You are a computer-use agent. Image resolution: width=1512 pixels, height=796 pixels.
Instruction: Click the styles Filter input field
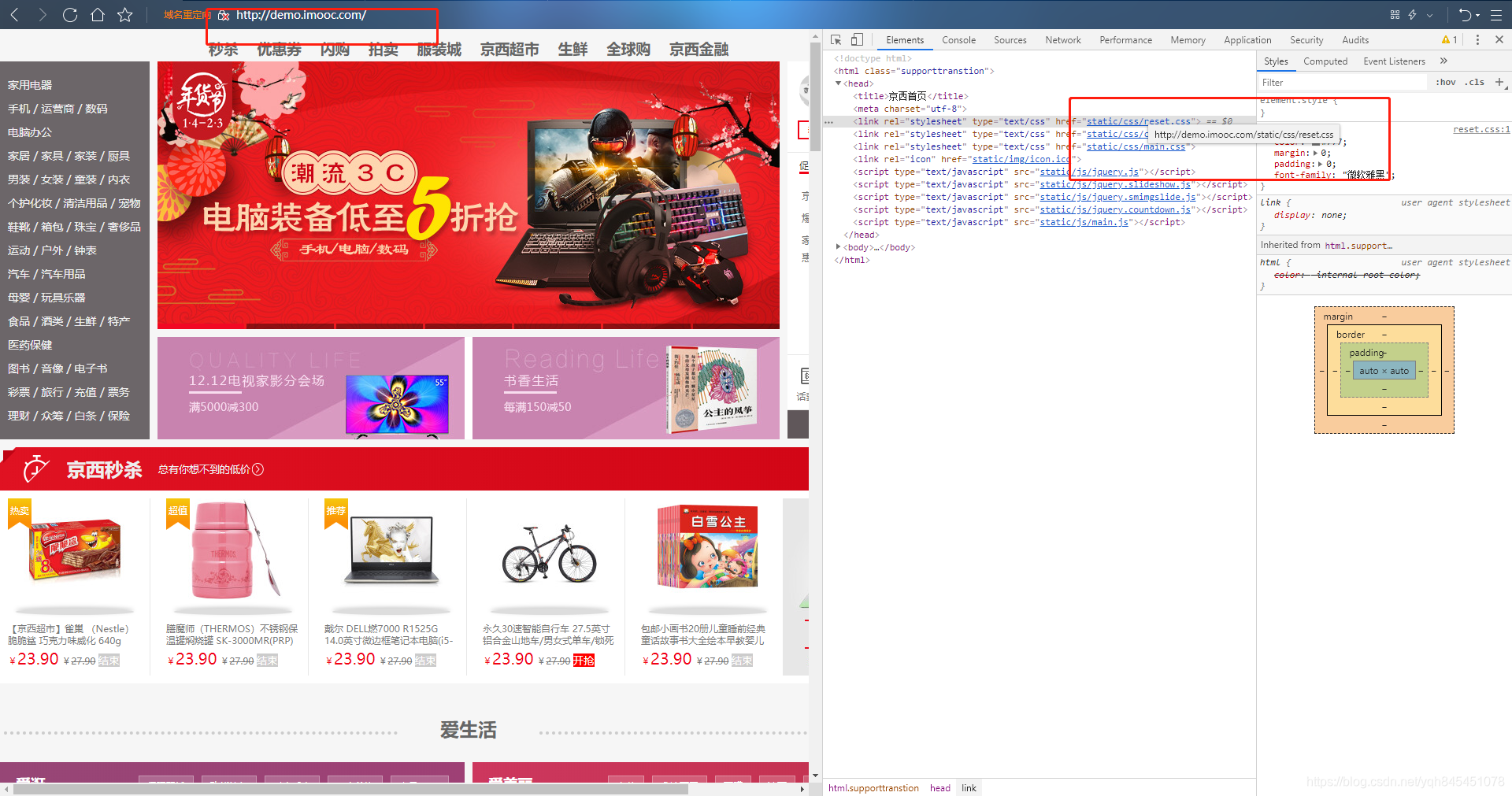(x=1343, y=83)
